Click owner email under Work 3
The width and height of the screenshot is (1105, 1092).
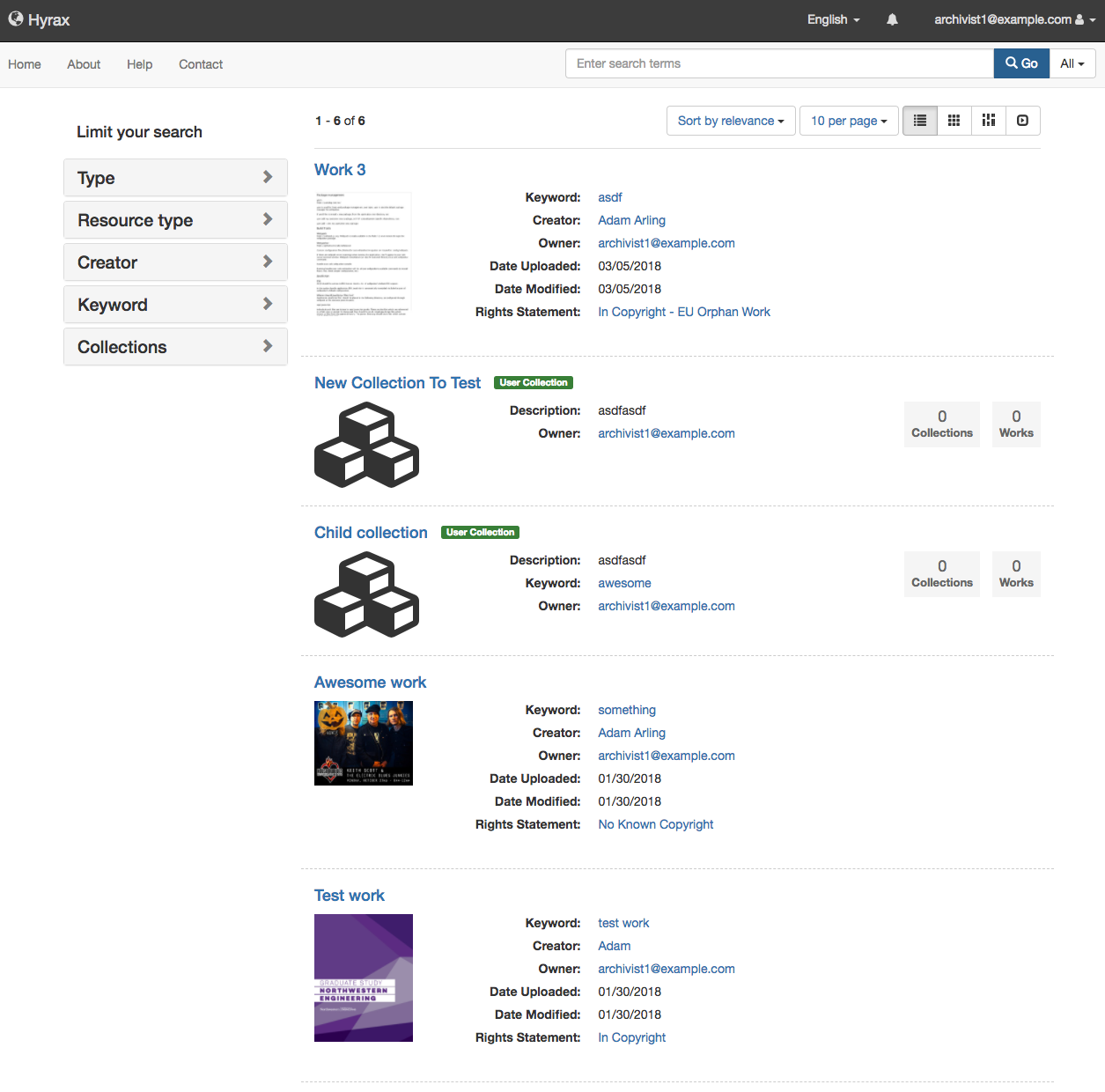point(667,243)
